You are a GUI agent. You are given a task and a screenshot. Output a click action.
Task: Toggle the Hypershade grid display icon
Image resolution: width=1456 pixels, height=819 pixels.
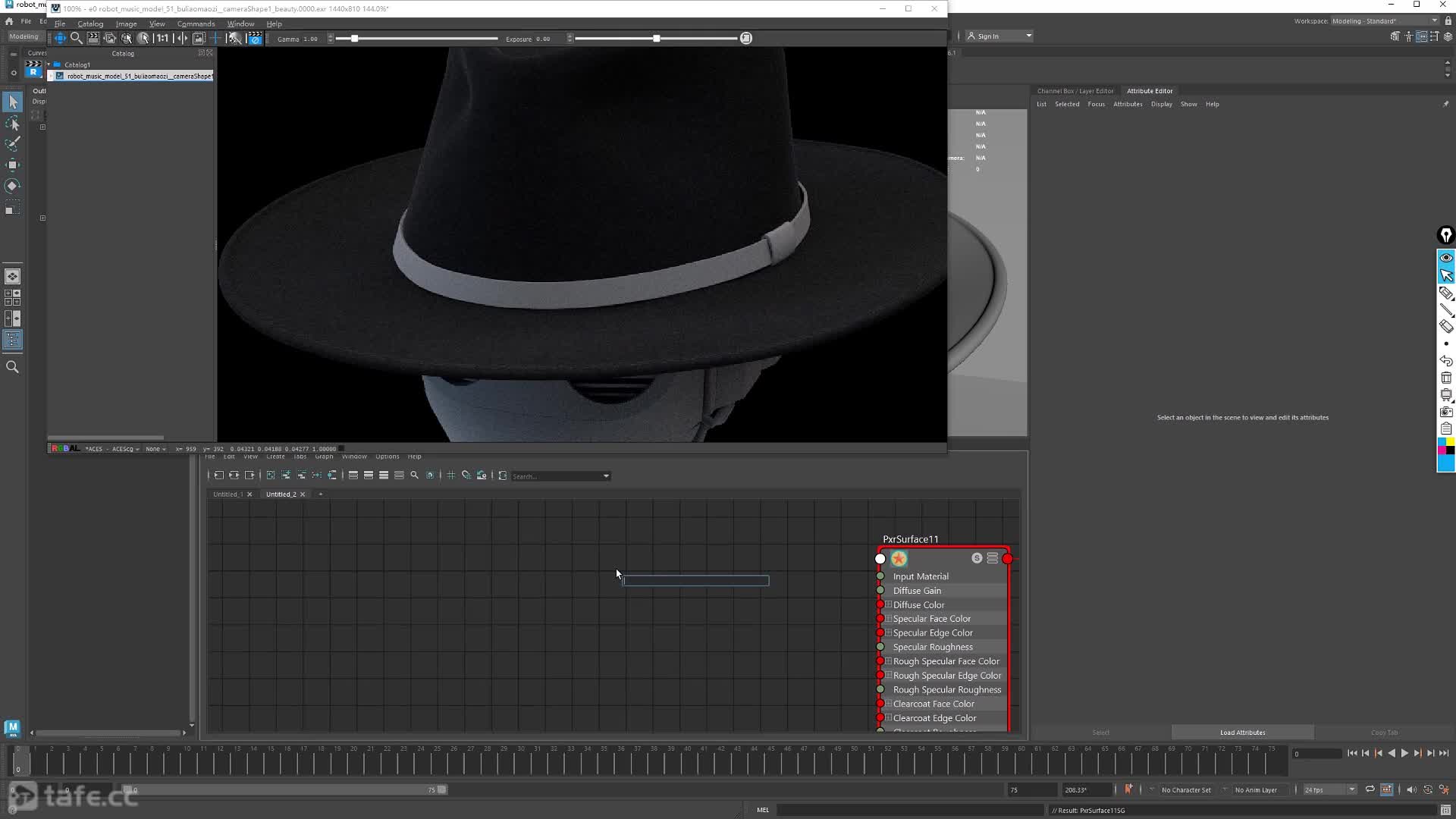[451, 475]
